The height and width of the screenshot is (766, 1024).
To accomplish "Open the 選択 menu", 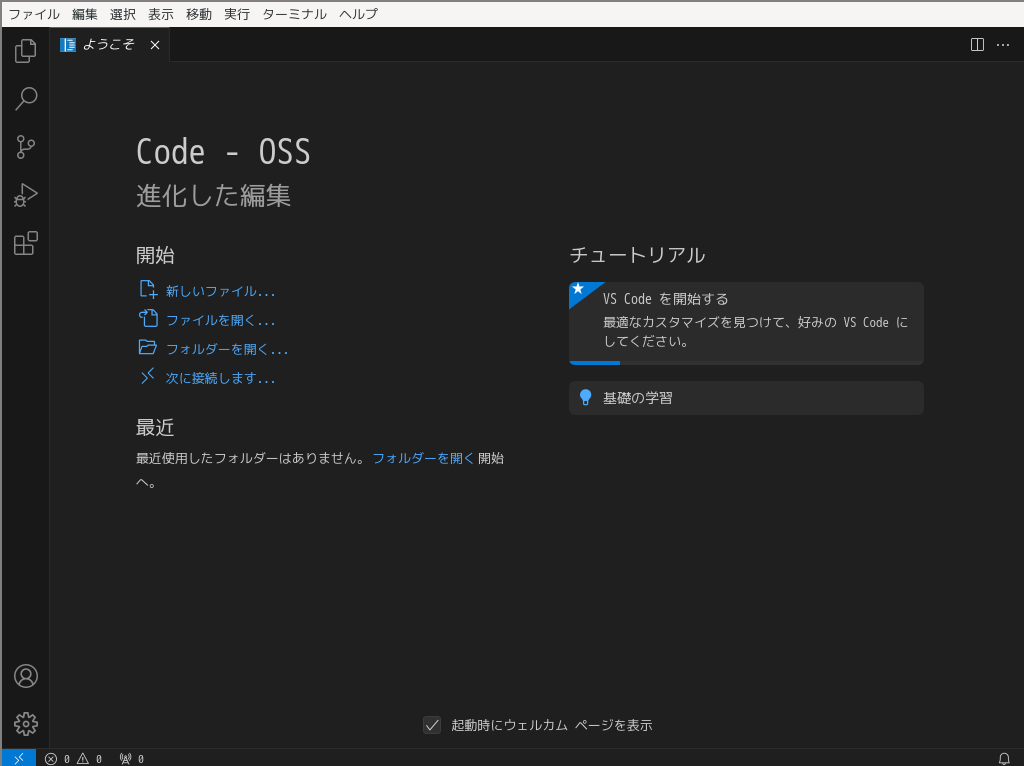I will click(x=123, y=14).
